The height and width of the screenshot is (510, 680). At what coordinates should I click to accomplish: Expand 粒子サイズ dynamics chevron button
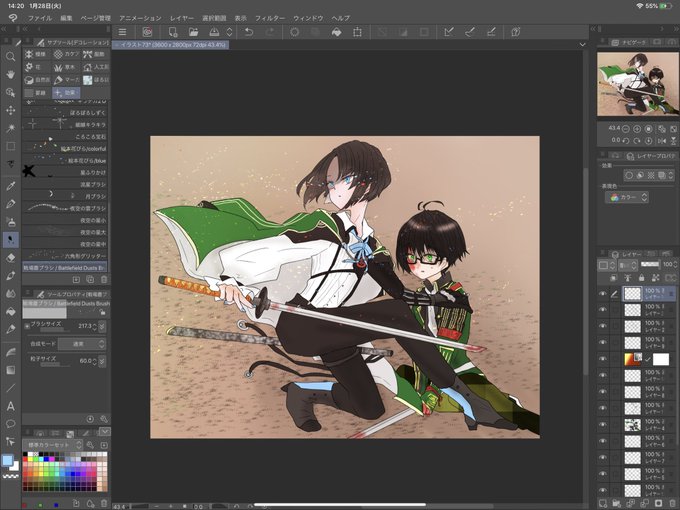102,361
